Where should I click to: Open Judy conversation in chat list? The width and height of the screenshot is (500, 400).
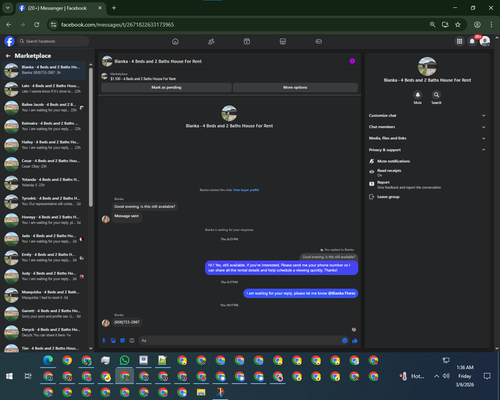[x=44, y=276]
